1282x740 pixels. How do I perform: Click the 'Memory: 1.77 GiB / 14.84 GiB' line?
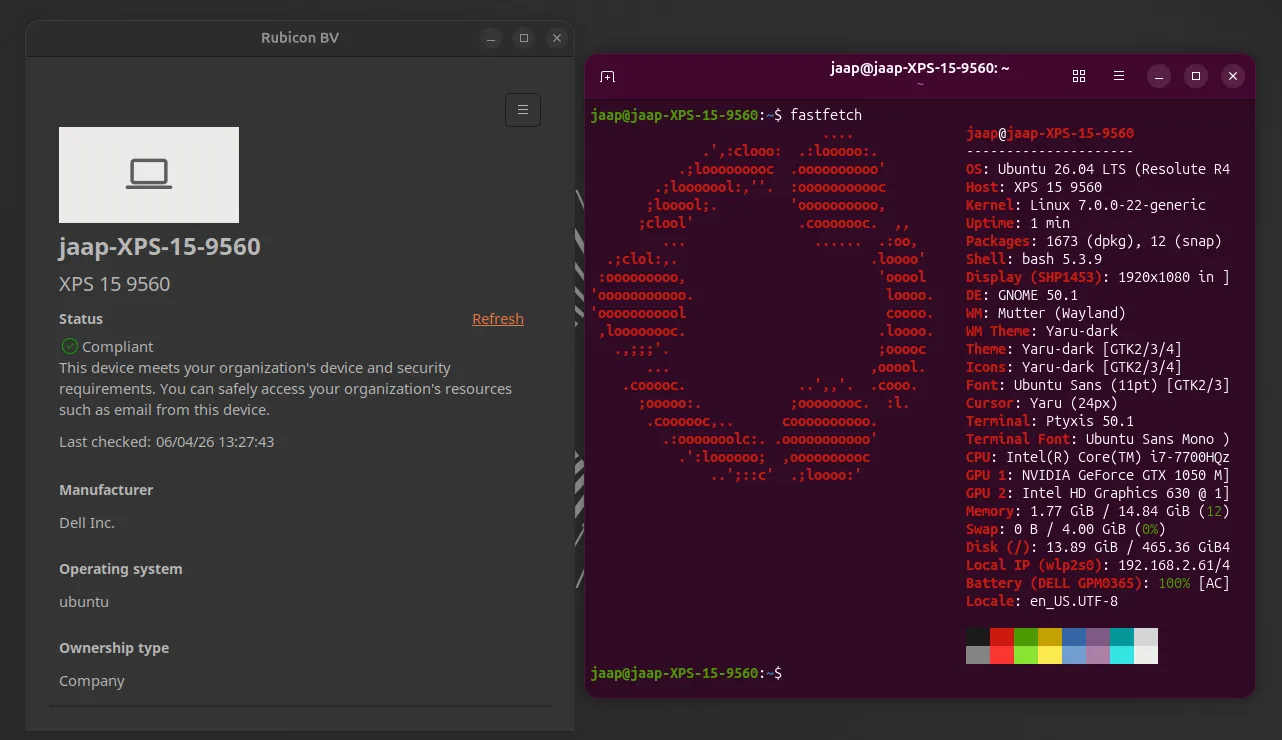tap(1098, 511)
